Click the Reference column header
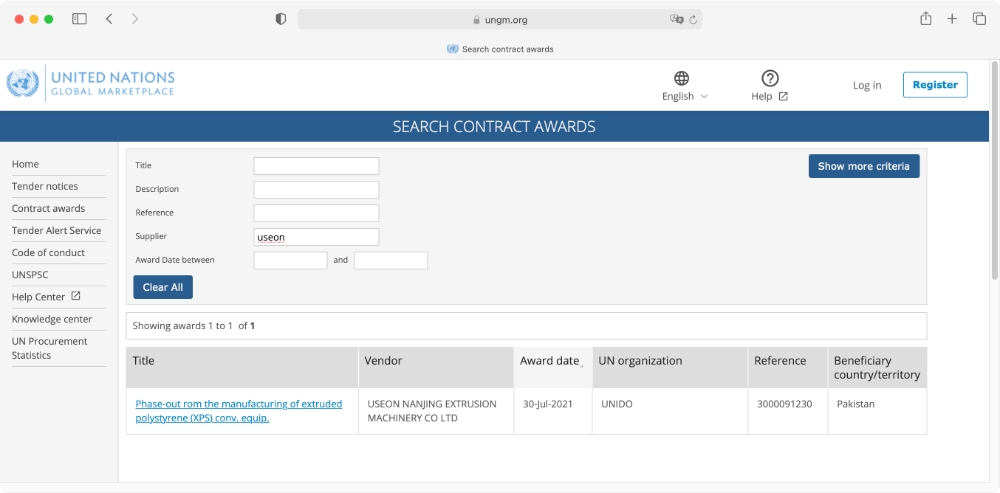 pos(788,367)
